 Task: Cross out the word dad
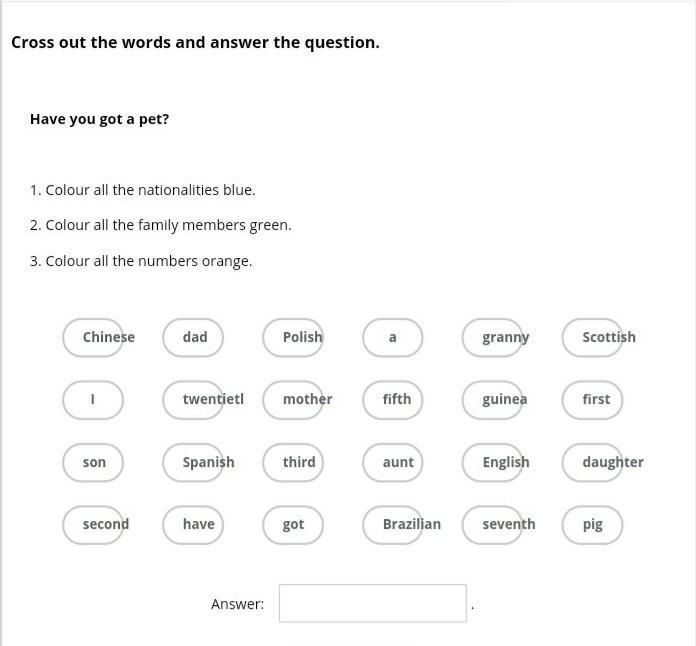point(193,337)
